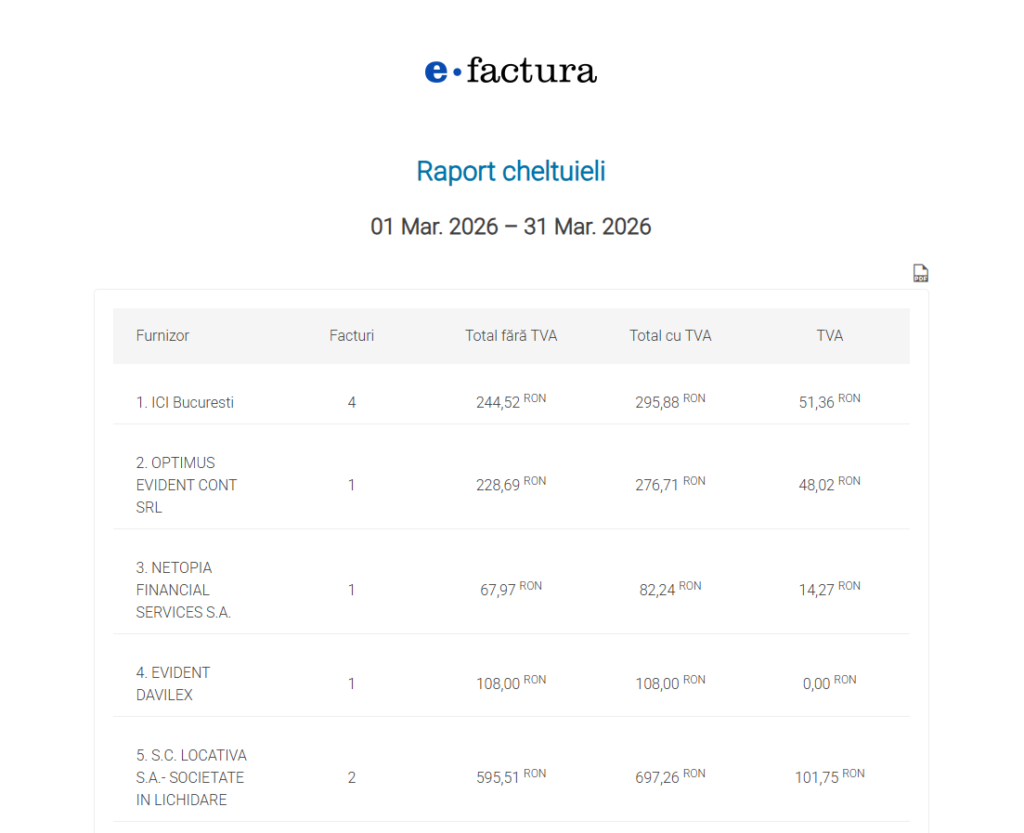Screen dimensions: 1024x833
Task: Select the ICI Bucuresti supplier row
Action: [185, 403]
